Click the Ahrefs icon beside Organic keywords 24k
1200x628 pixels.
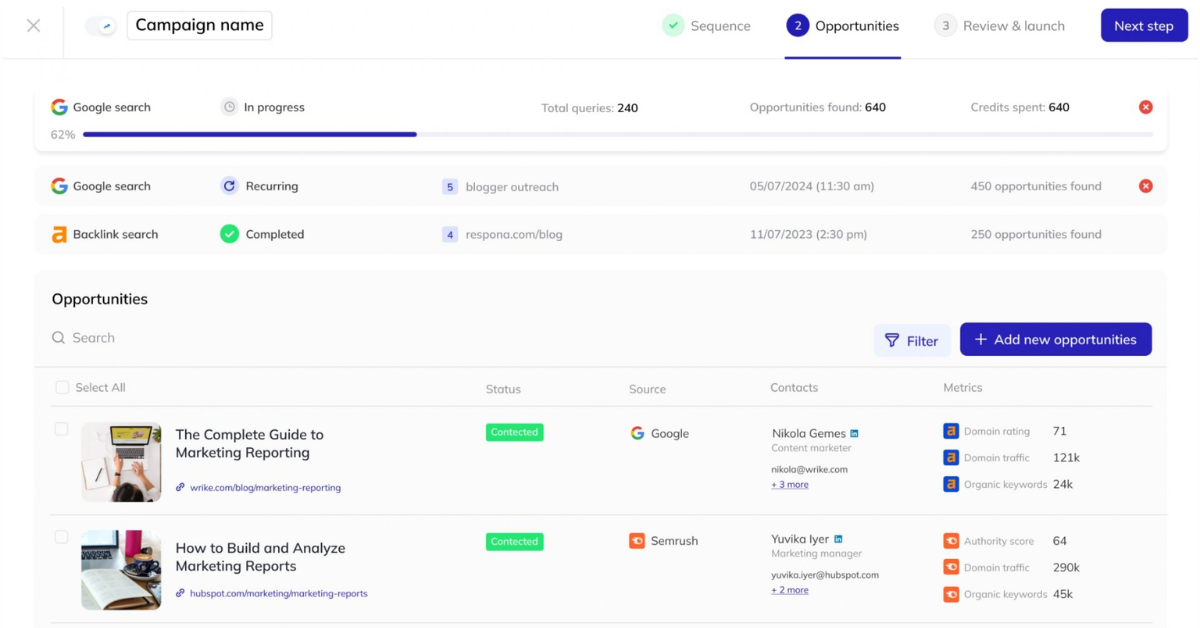coord(951,484)
